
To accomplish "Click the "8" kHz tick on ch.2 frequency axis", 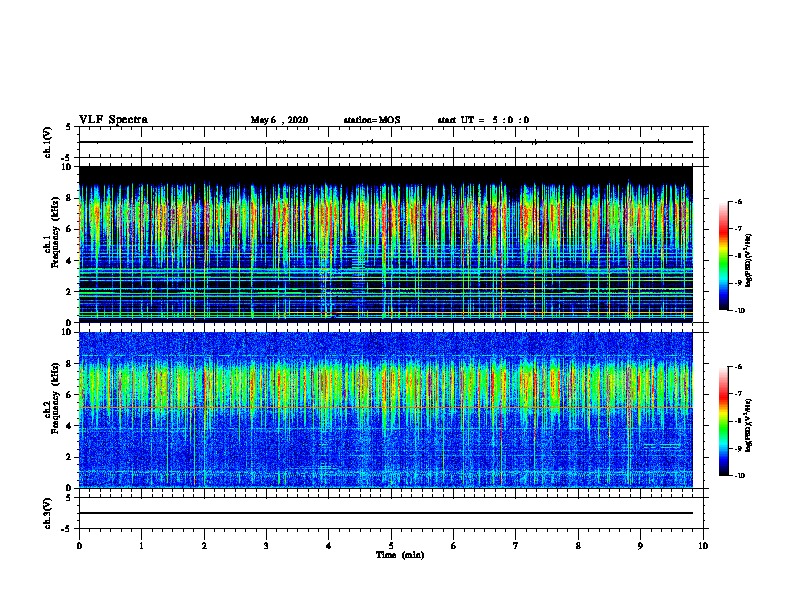I will pyautogui.click(x=69, y=364).
